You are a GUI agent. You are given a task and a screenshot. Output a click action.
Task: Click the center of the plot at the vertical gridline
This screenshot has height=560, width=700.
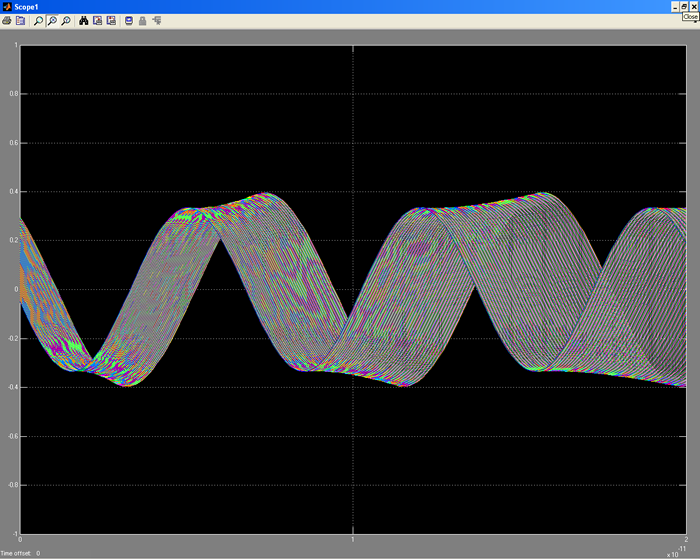(x=353, y=289)
